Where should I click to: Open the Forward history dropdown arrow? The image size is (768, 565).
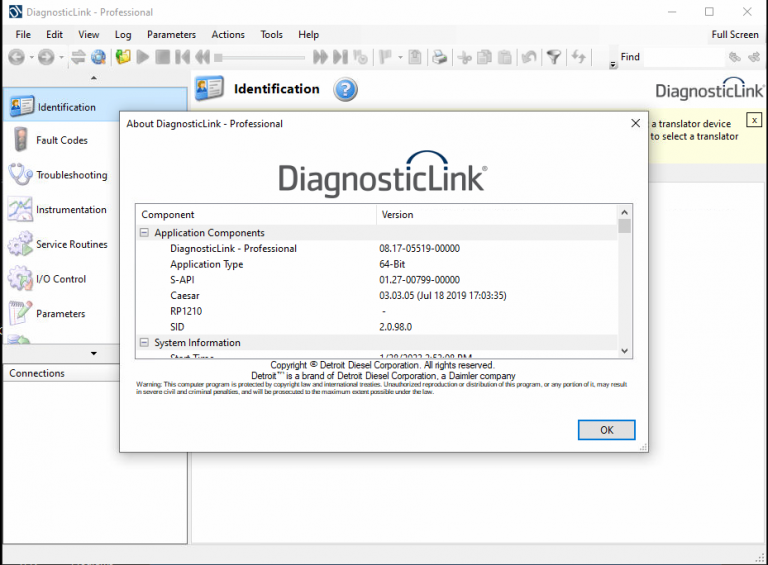(x=61, y=57)
